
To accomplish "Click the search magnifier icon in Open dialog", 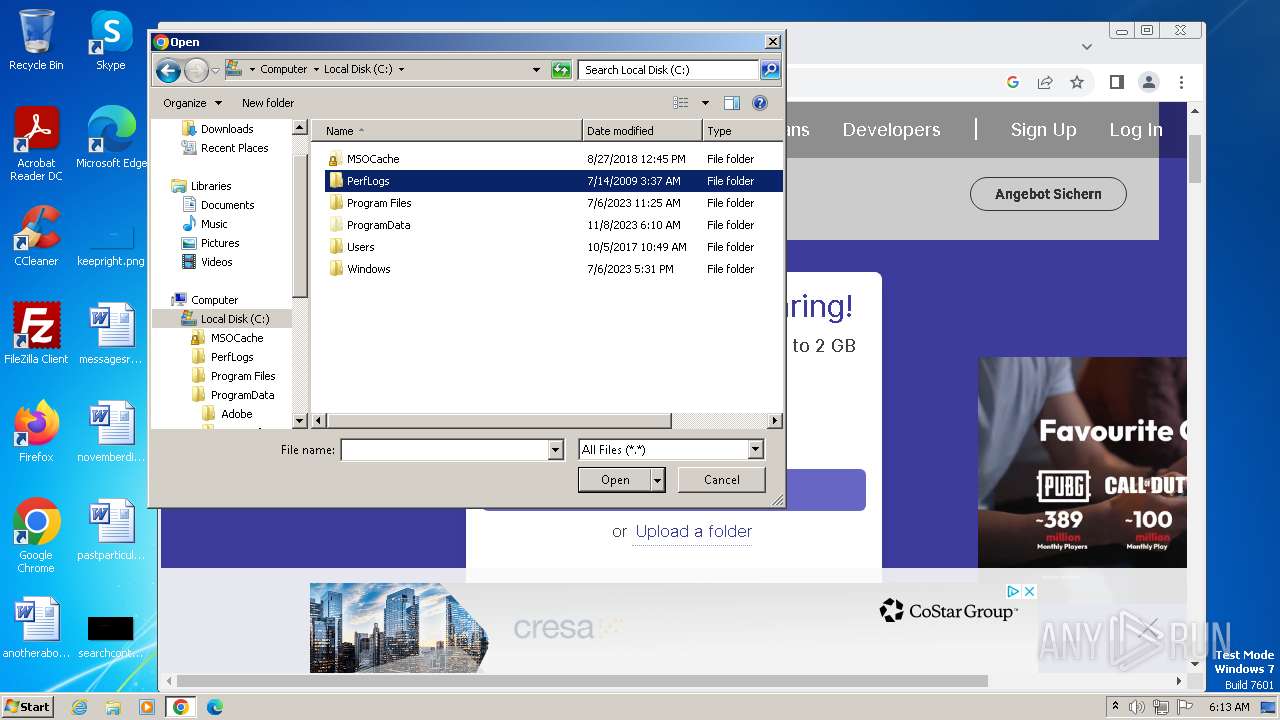I will (769, 70).
